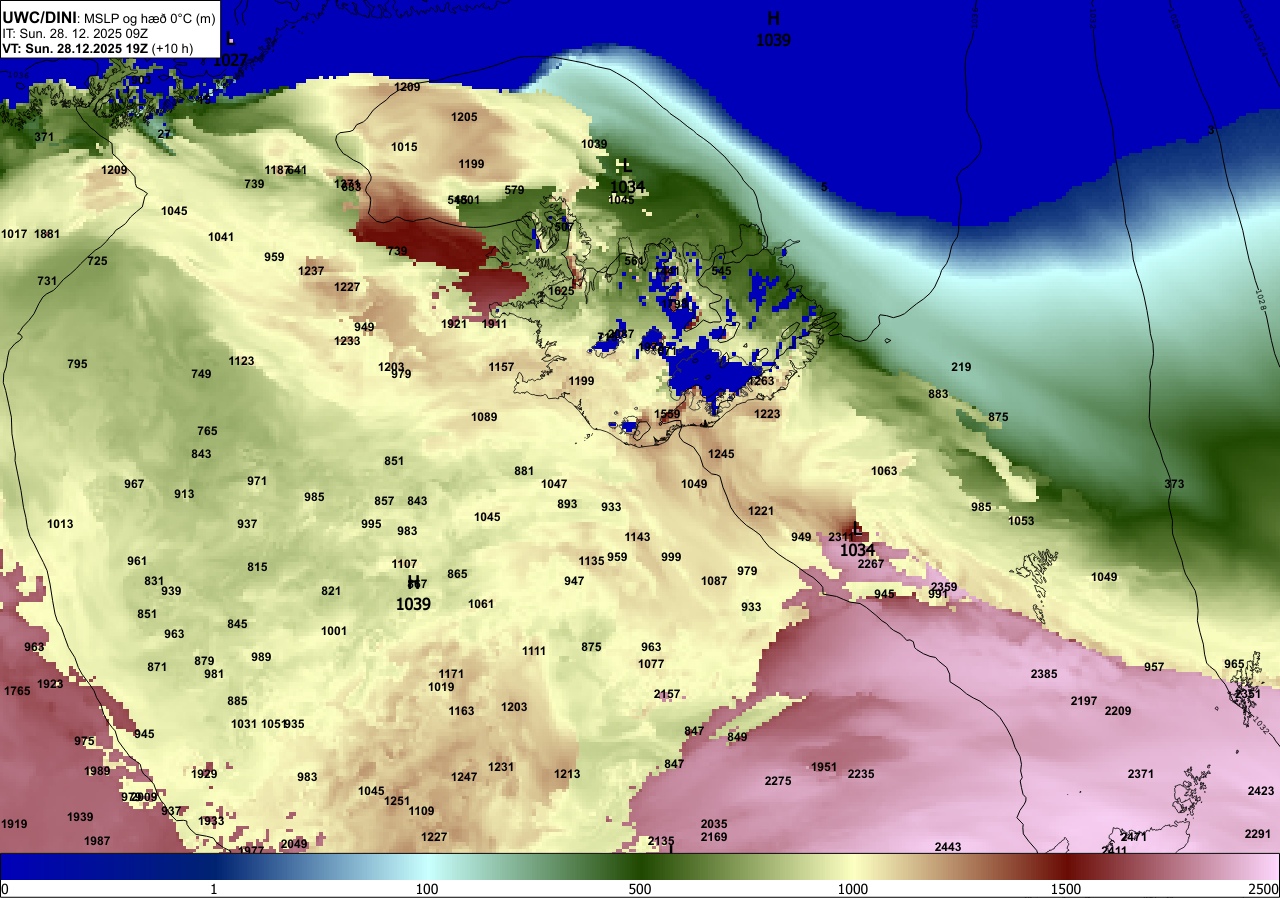
Task: Click the 1171 height value
Action: pos(451,674)
